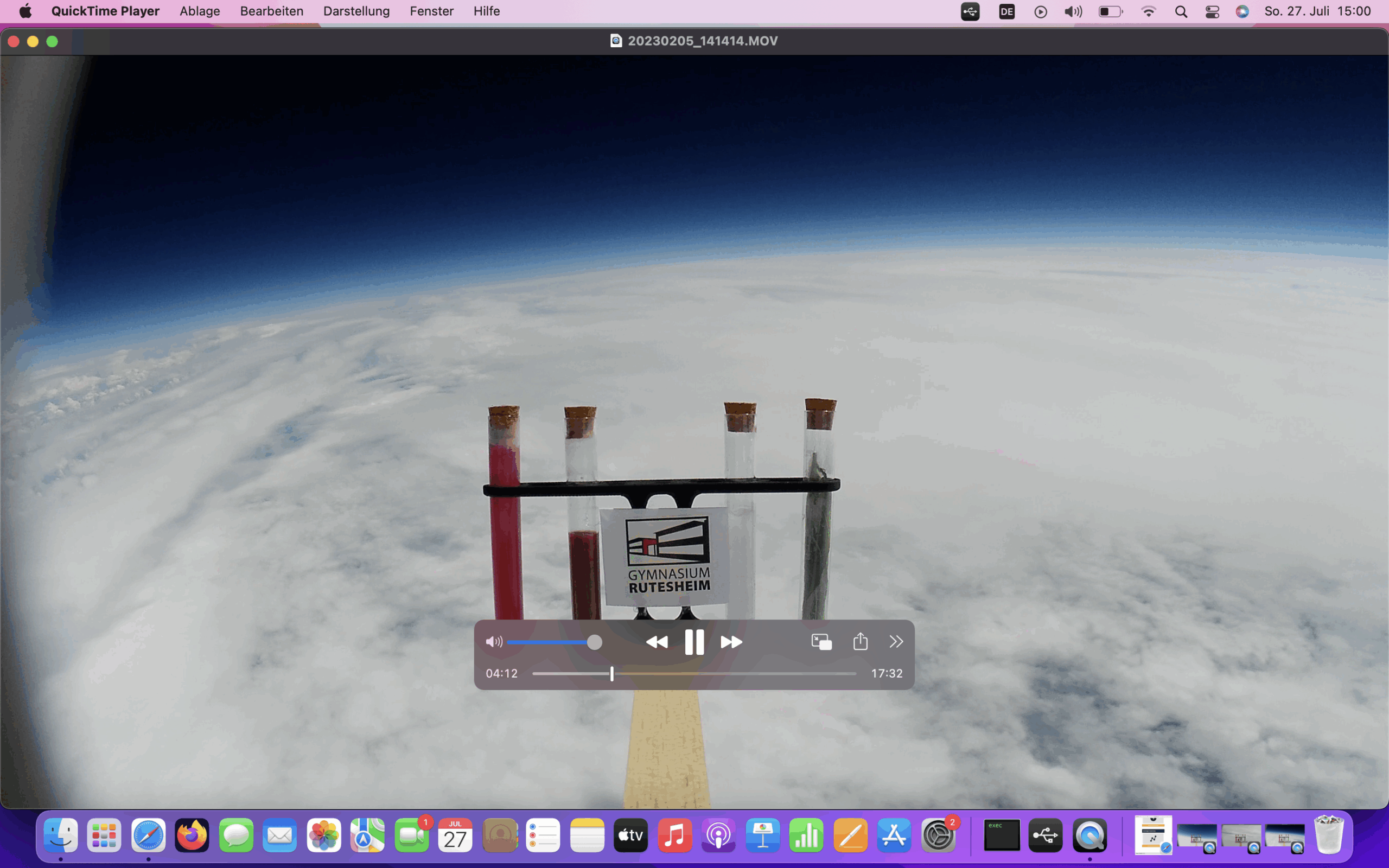Click the remaining time 17:32 label
Image resolution: width=1389 pixels, height=868 pixels.
[x=886, y=673]
